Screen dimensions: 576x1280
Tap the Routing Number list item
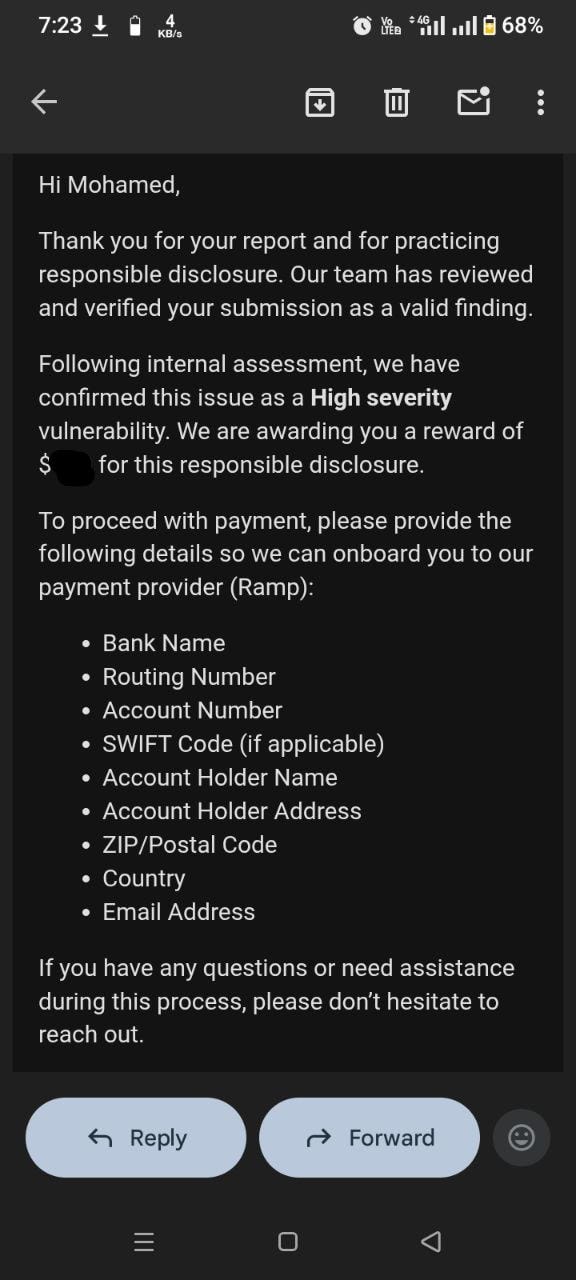click(x=189, y=677)
